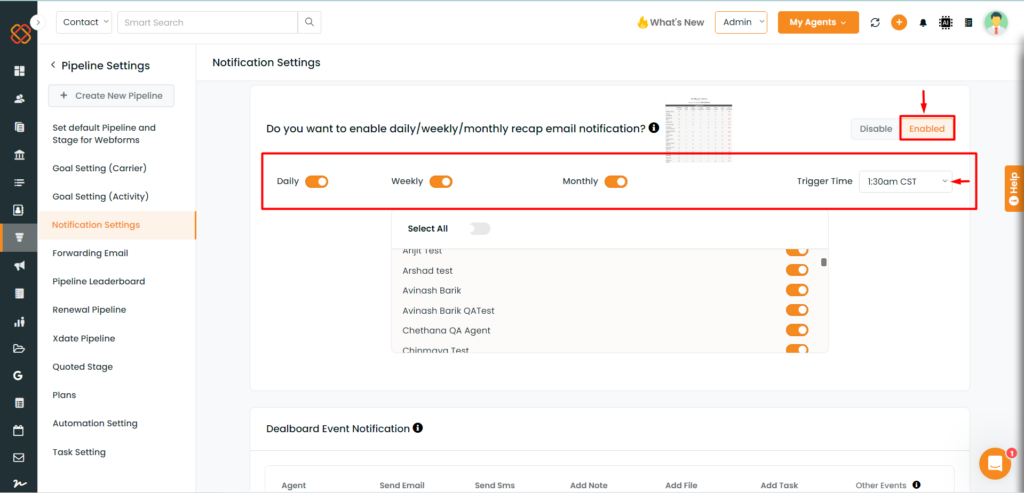Click the Google G icon in sidebar
Viewport: 1024px width, 493px height.
[x=19, y=375]
